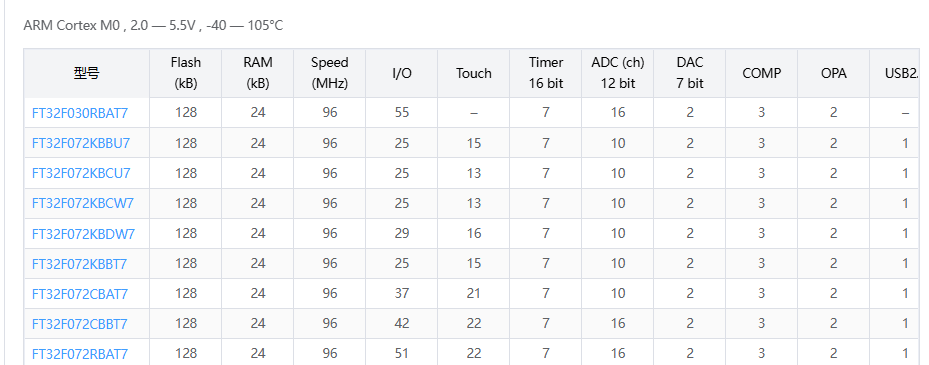Open the FT32F072KBDW7 product link
This screenshot has width=929, height=365.
(x=84, y=233)
